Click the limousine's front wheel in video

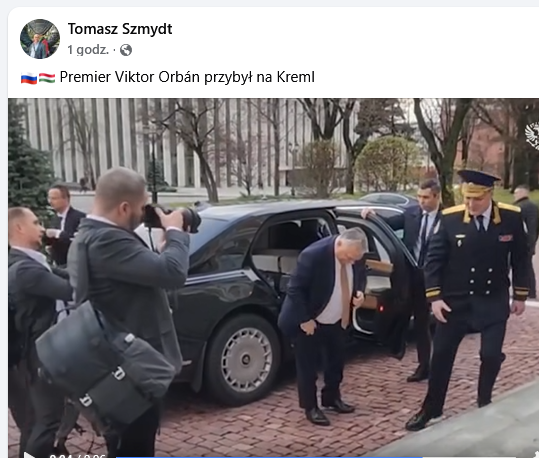[x=245, y=359]
